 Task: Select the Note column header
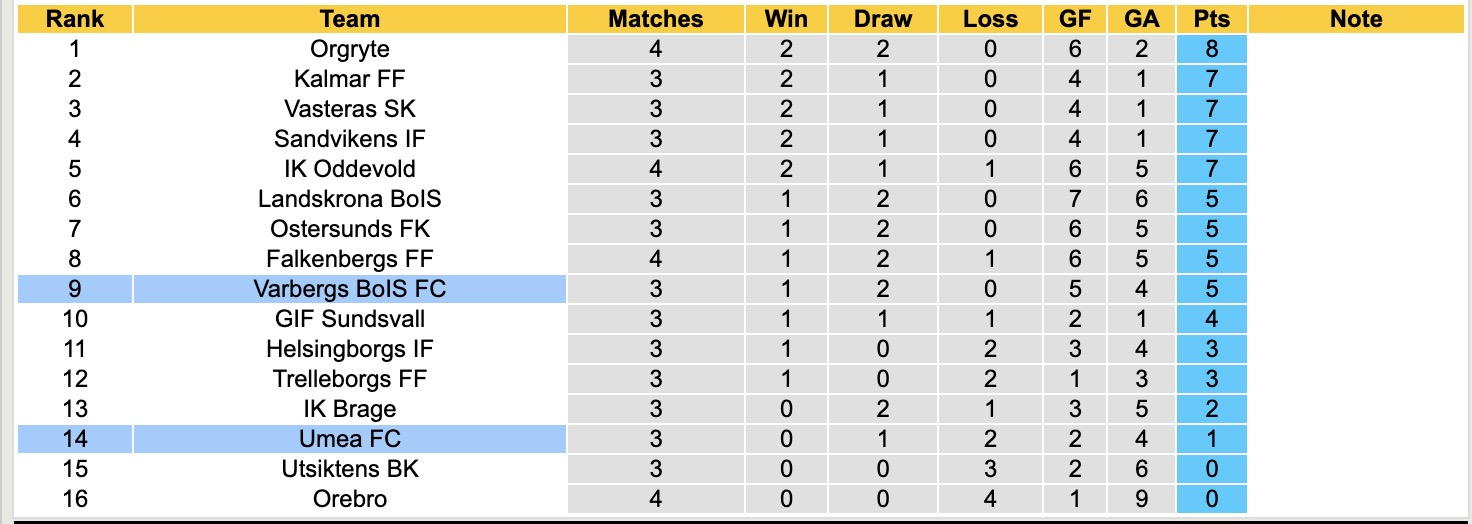[x=1356, y=19]
